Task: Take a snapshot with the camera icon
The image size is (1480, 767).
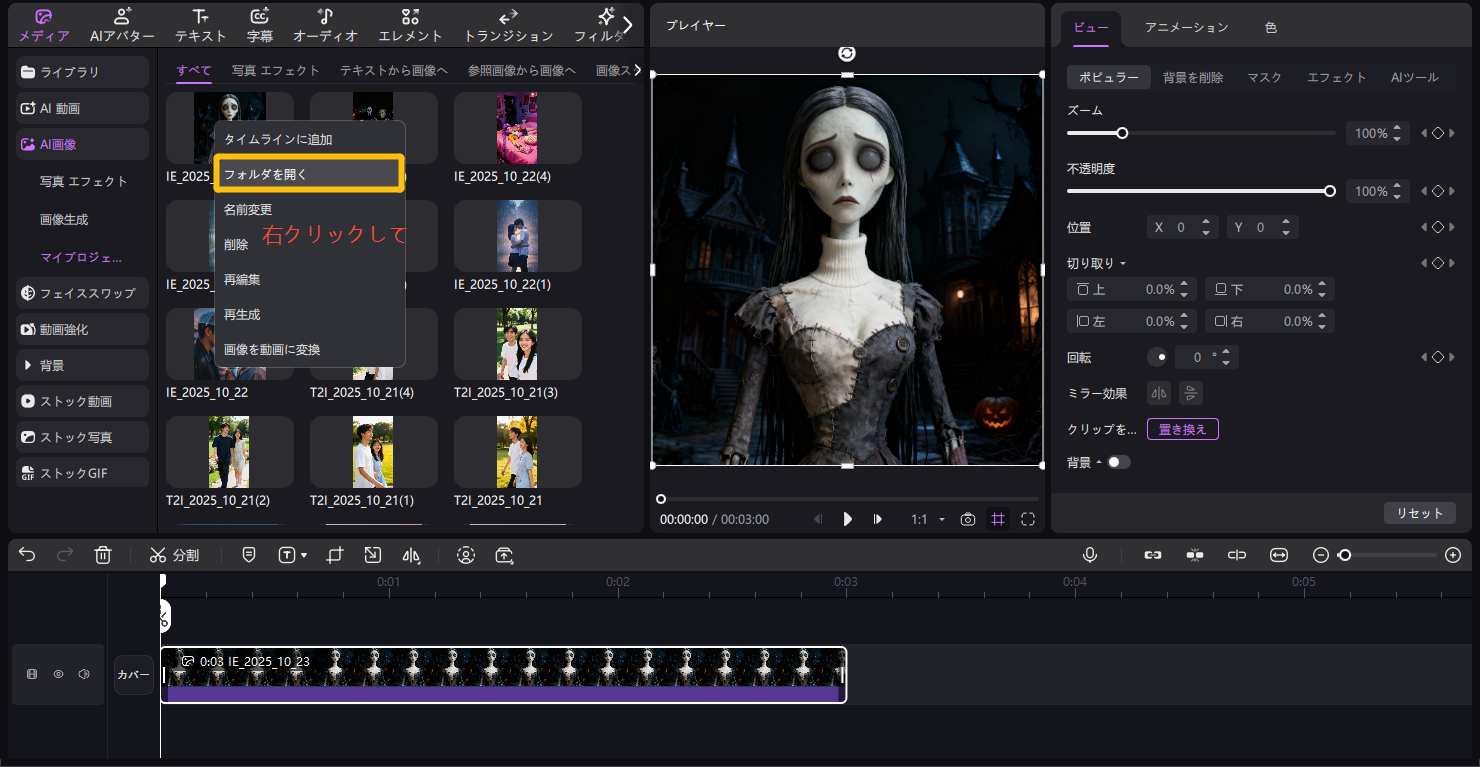Action: click(967, 519)
